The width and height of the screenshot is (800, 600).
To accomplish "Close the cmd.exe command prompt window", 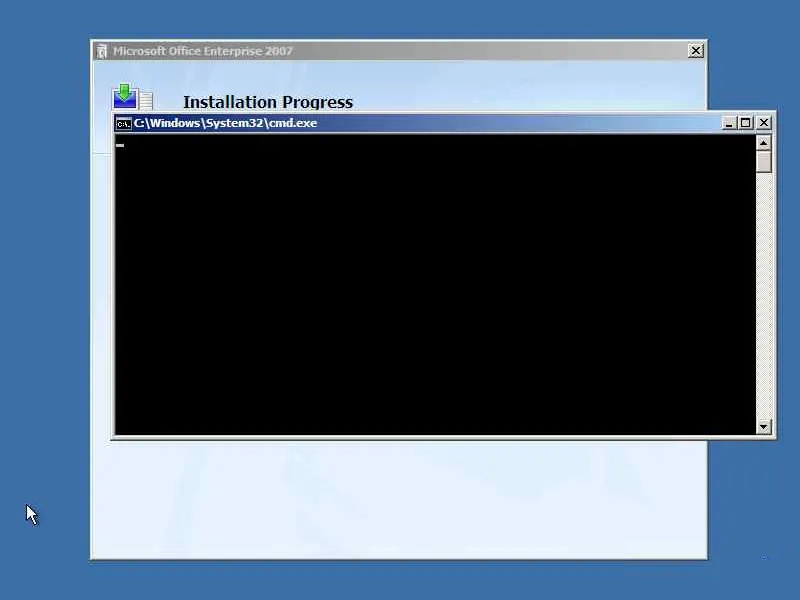I will [764, 123].
